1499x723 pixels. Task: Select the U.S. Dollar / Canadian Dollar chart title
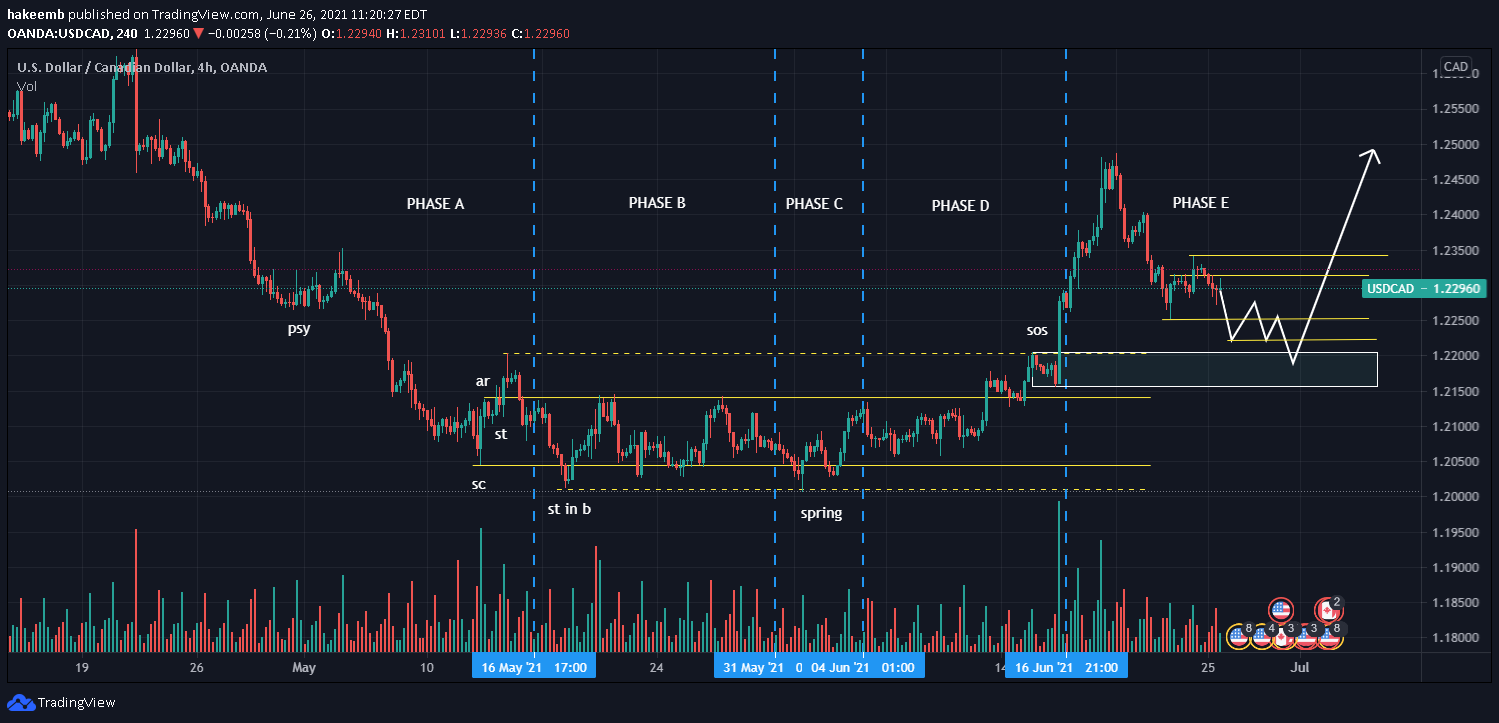[x=142, y=68]
